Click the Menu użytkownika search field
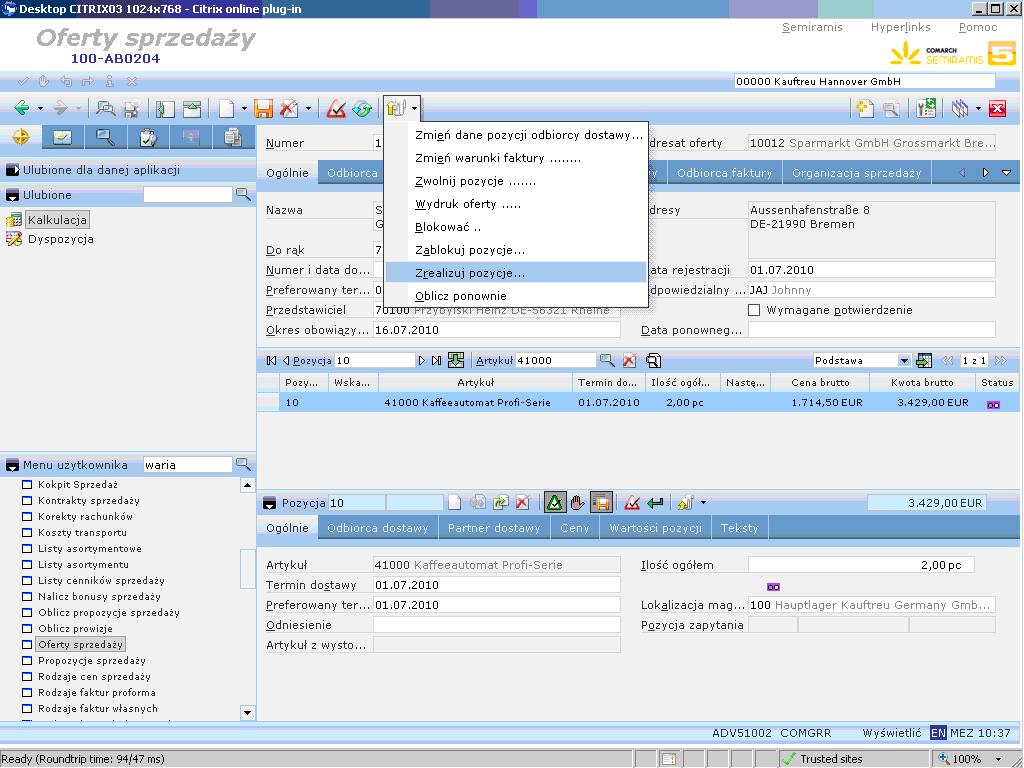Viewport: 1024px width, 768px height. [187, 465]
